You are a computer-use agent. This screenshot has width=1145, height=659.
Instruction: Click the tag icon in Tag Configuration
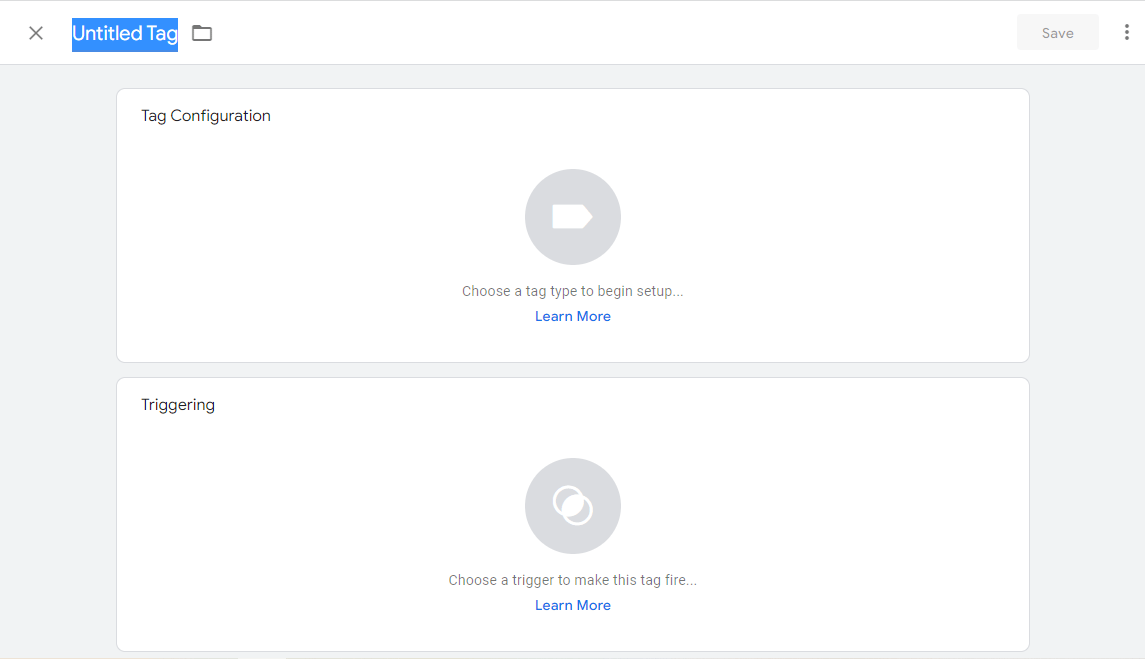[573, 217]
